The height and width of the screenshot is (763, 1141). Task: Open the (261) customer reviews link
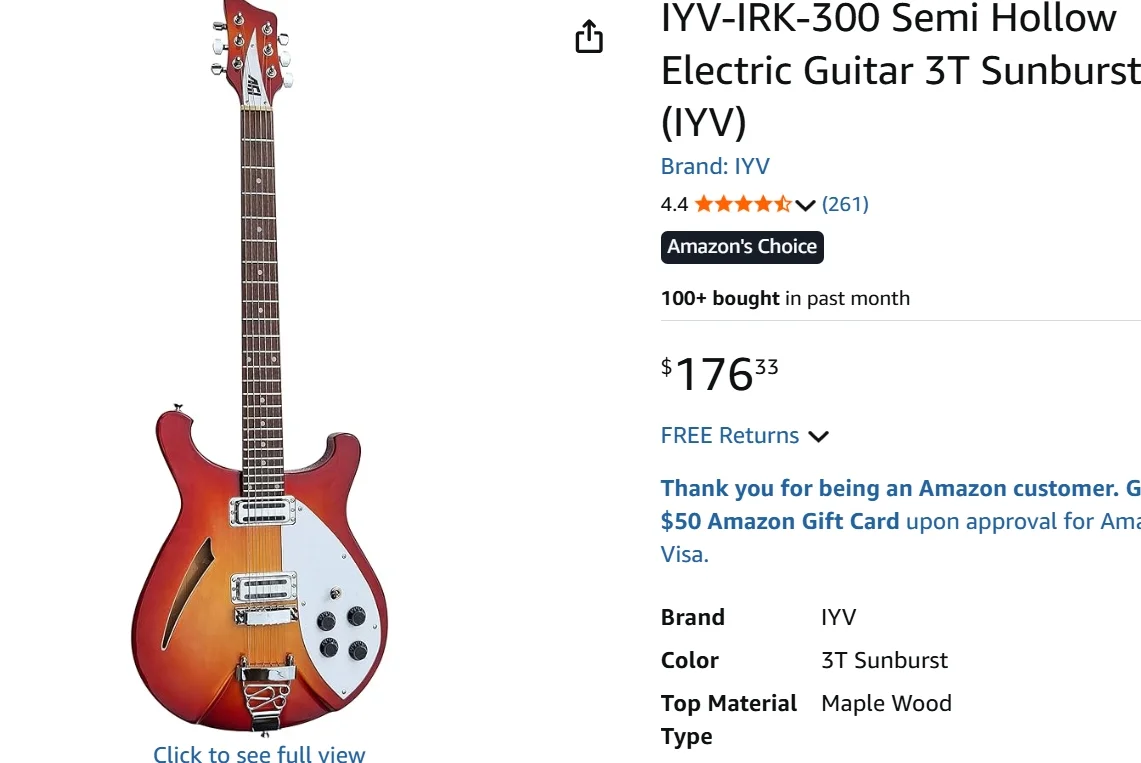click(x=845, y=204)
